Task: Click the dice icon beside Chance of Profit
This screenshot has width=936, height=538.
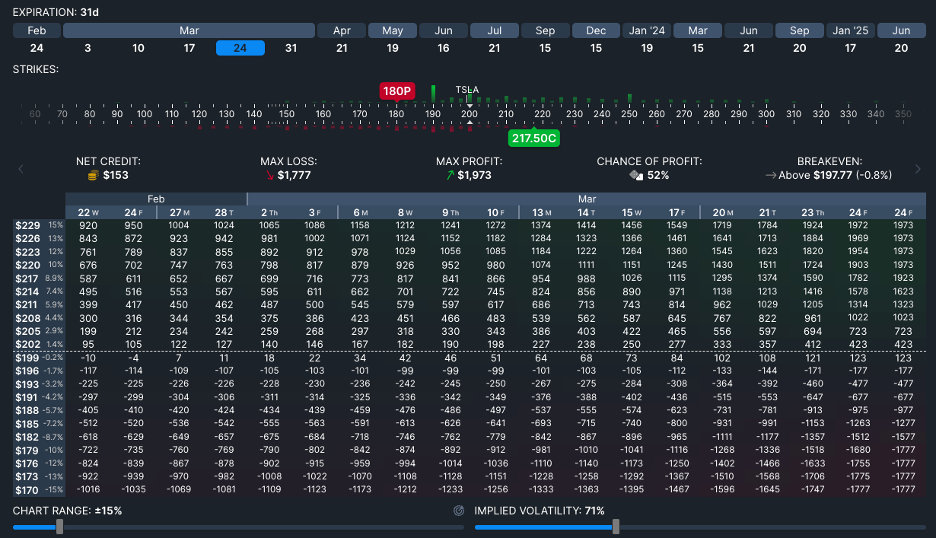Action: [636, 176]
